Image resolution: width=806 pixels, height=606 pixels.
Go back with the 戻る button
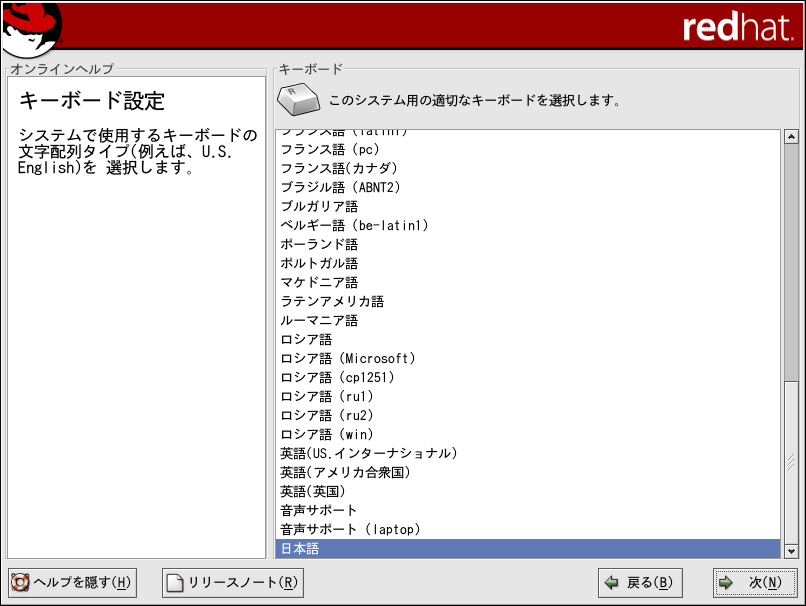[x=638, y=583]
